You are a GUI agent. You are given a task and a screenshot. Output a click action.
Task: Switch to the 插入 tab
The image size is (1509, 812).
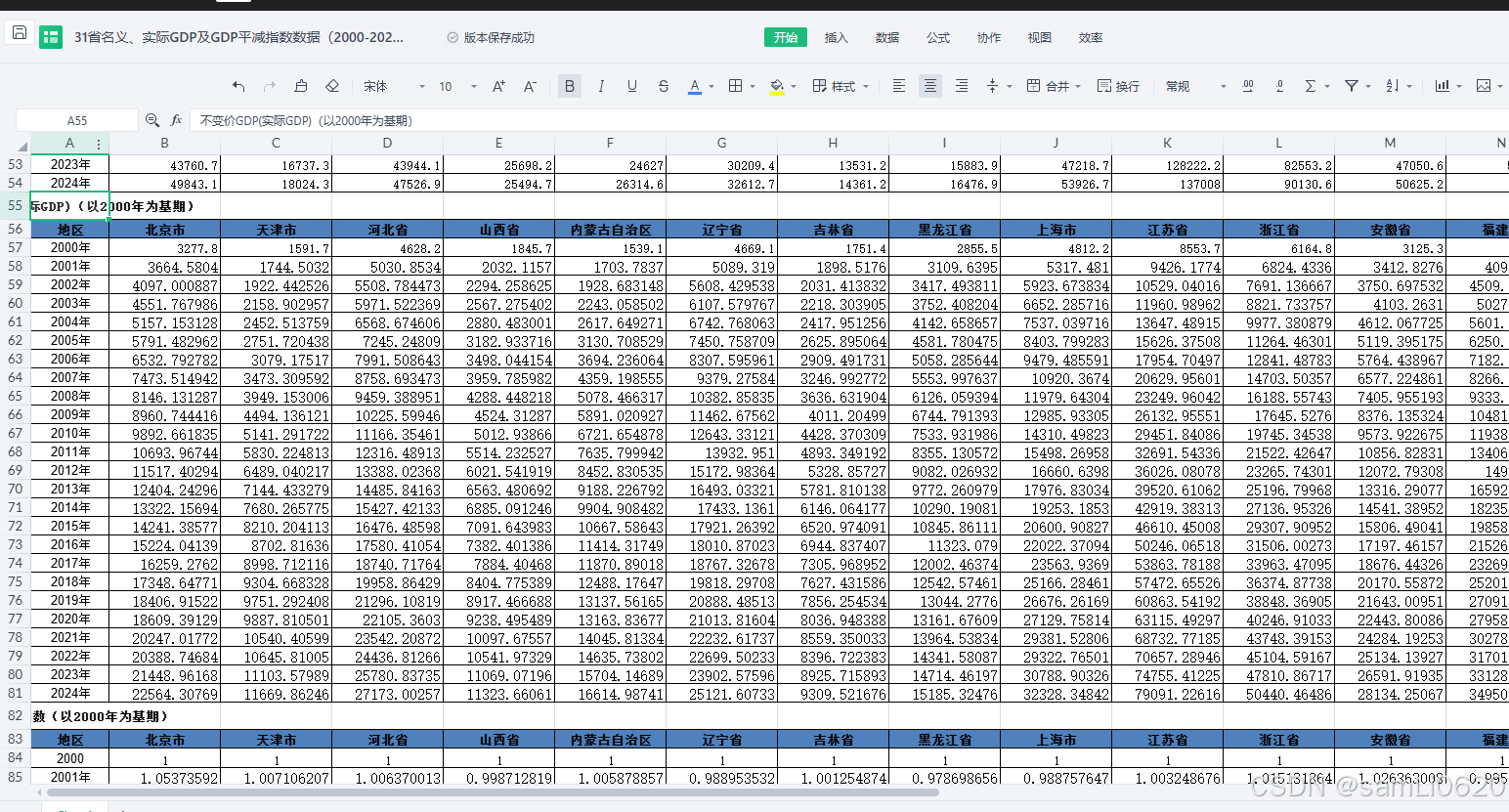[x=837, y=37]
